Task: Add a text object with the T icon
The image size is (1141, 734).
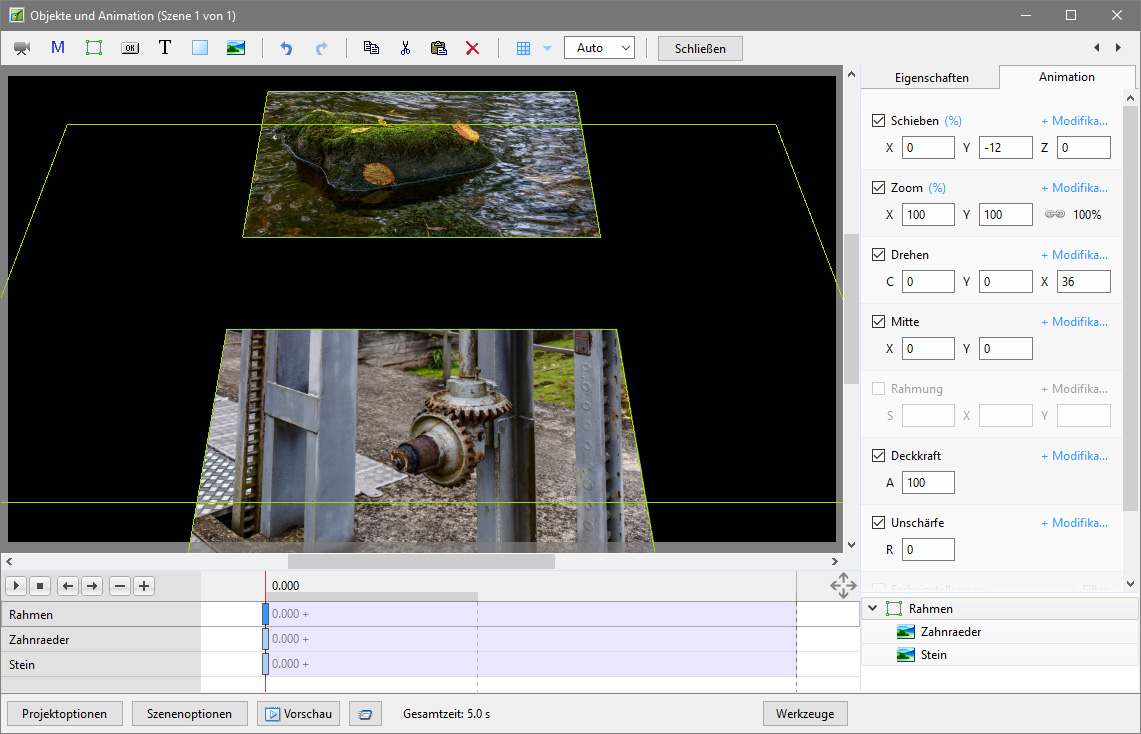Action: click(x=165, y=48)
